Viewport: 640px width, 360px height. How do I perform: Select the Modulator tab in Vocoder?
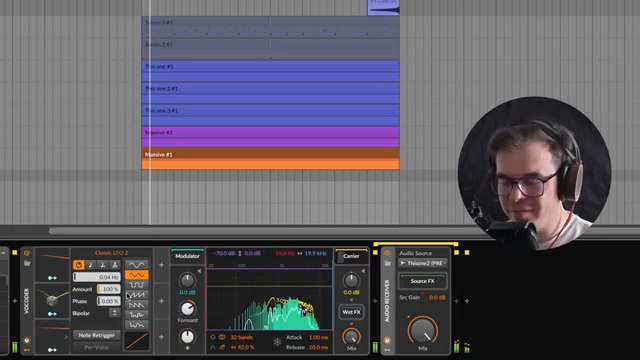pos(187,256)
